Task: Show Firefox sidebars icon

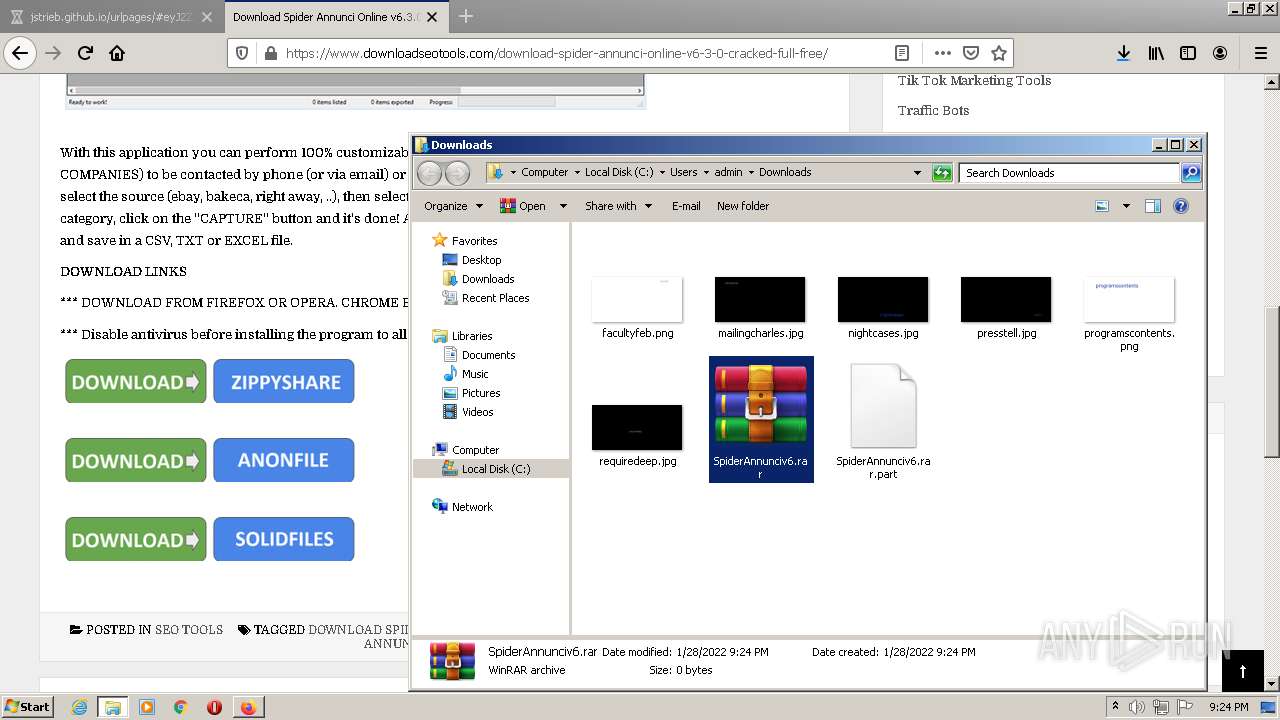Action: [x=1188, y=53]
